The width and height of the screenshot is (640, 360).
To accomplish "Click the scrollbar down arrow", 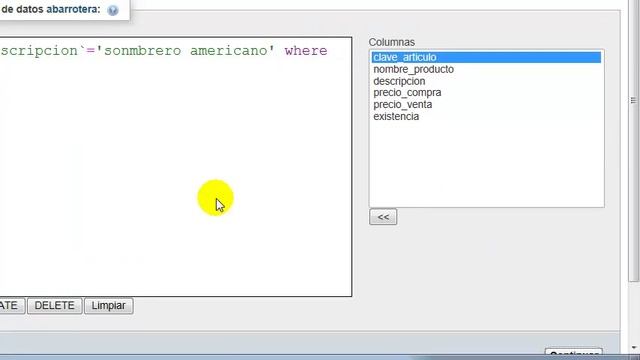I will 633,348.
